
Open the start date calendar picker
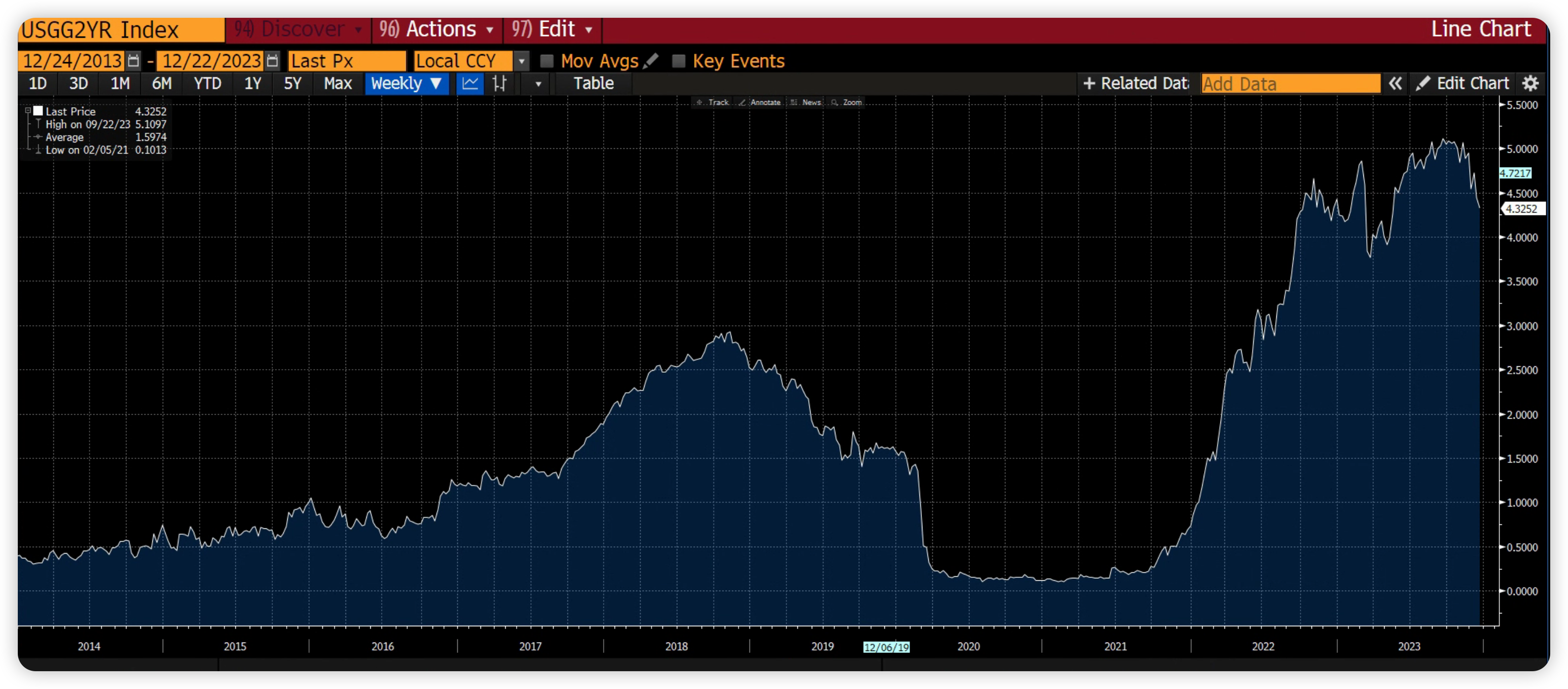[133, 61]
